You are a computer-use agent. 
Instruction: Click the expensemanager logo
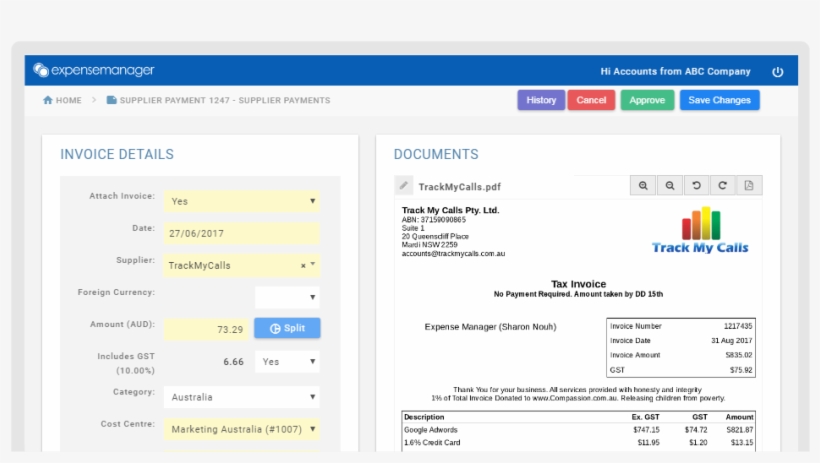click(94, 70)
